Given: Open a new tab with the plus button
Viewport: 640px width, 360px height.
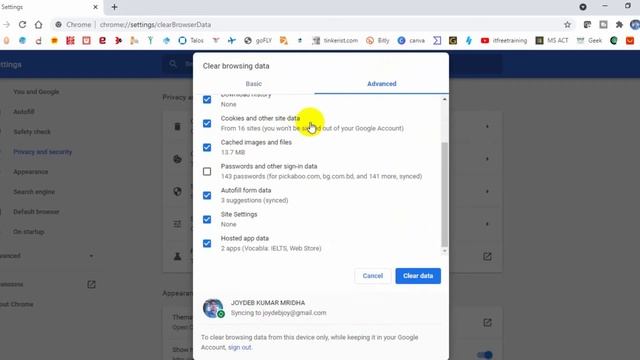Looking at the screenshot, I should tap(114, 7).
